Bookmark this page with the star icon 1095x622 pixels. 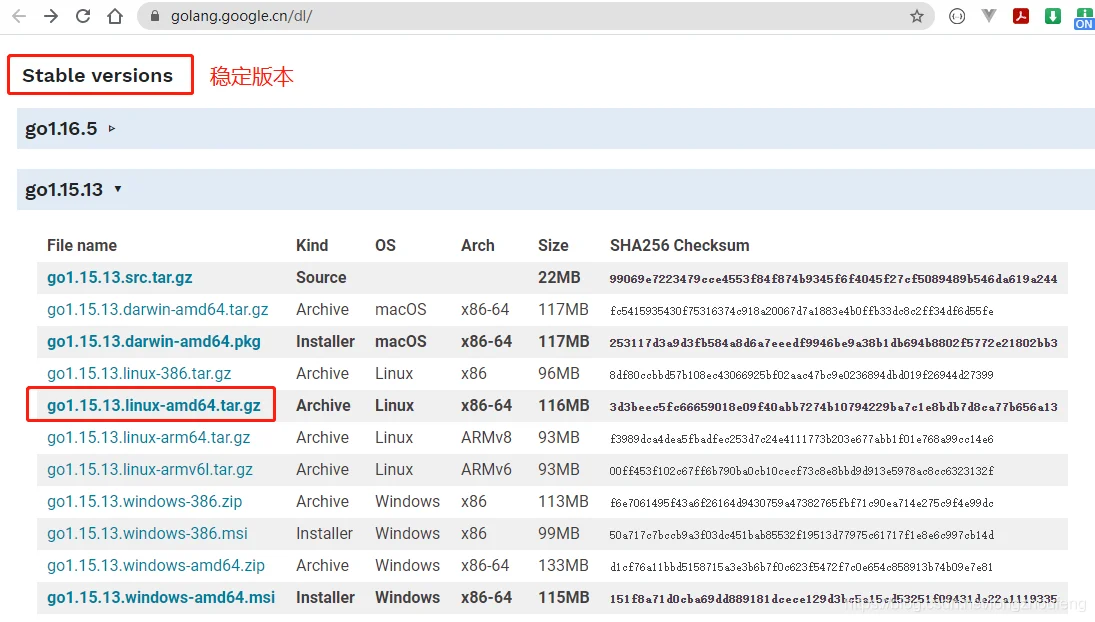[916, 17]
